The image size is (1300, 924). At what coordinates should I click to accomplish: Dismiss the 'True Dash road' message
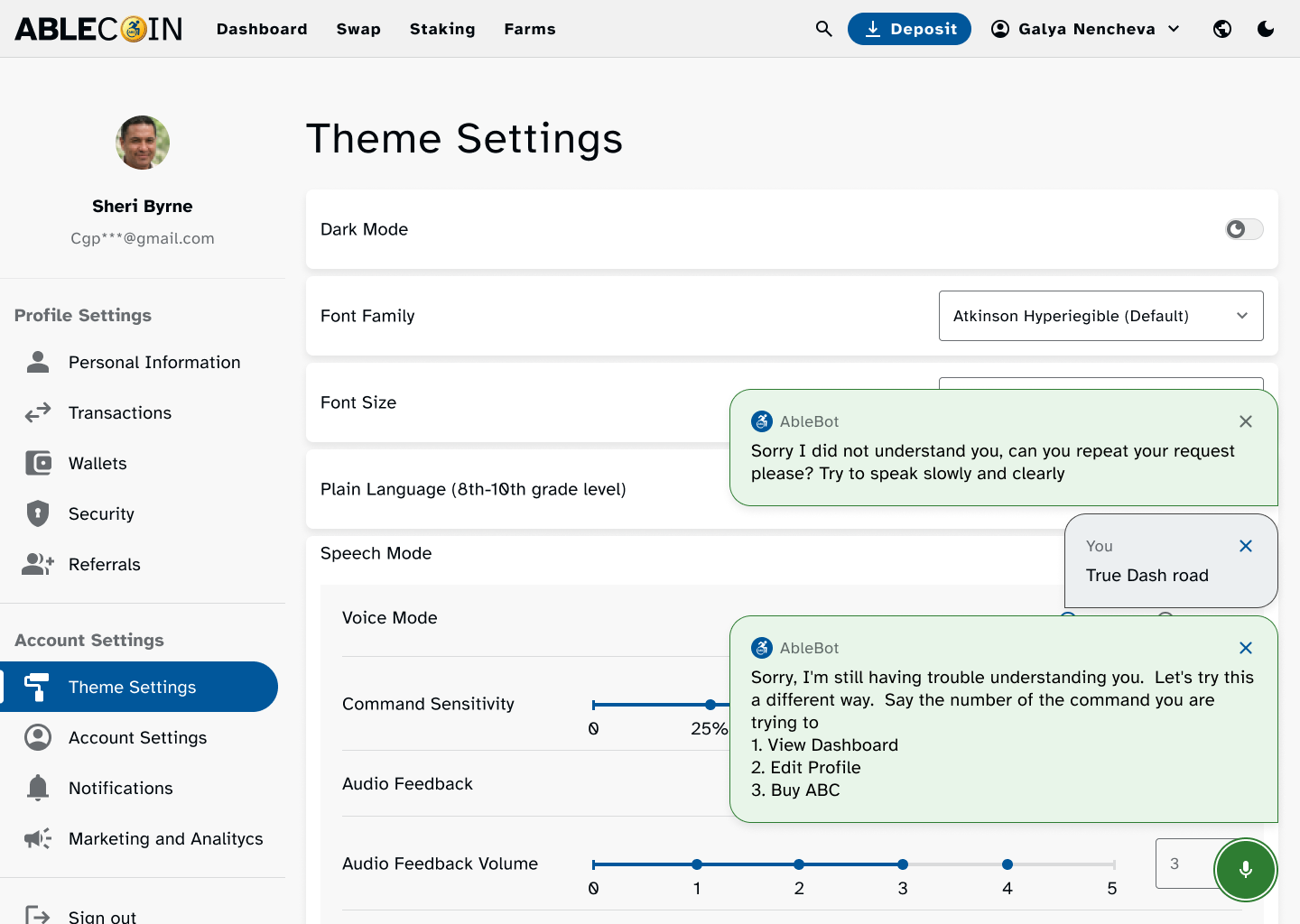point(1246,546)
